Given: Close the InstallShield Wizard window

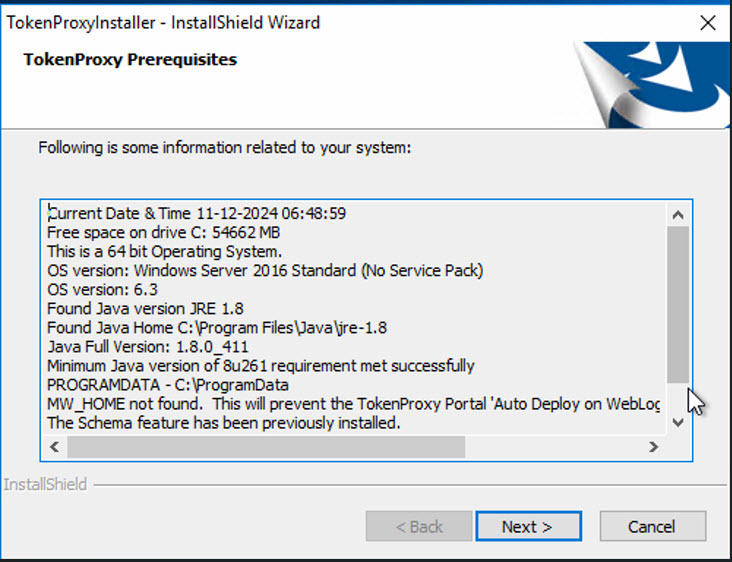Looking at the screenshot, I should click(x=708, y=22).
